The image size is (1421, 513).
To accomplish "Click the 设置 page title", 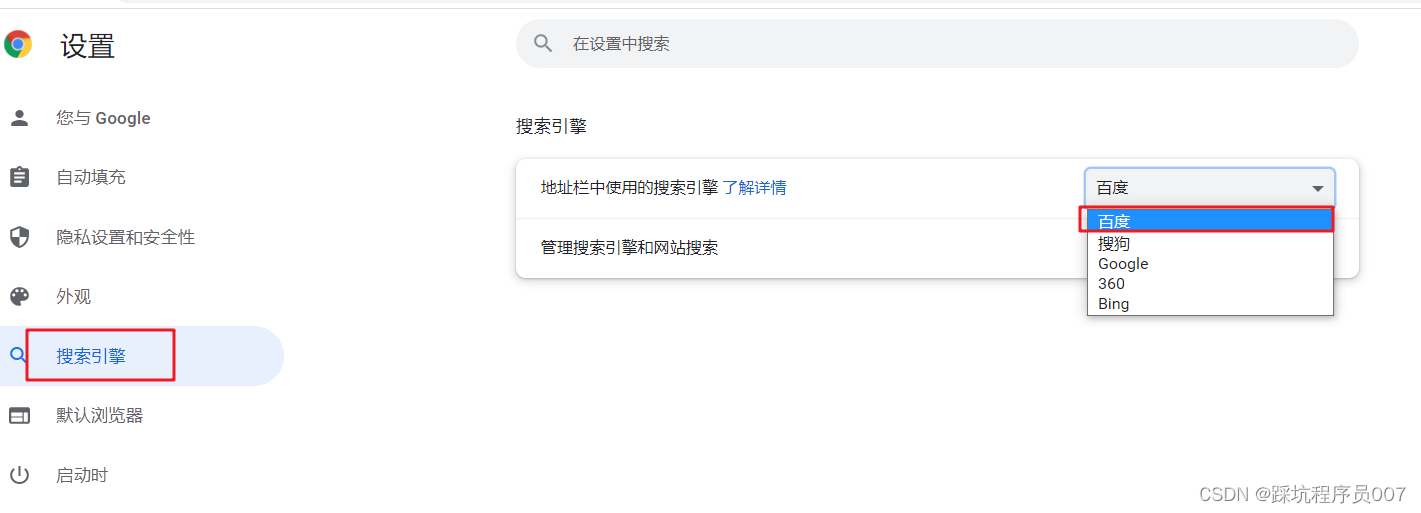I will 88,45.
